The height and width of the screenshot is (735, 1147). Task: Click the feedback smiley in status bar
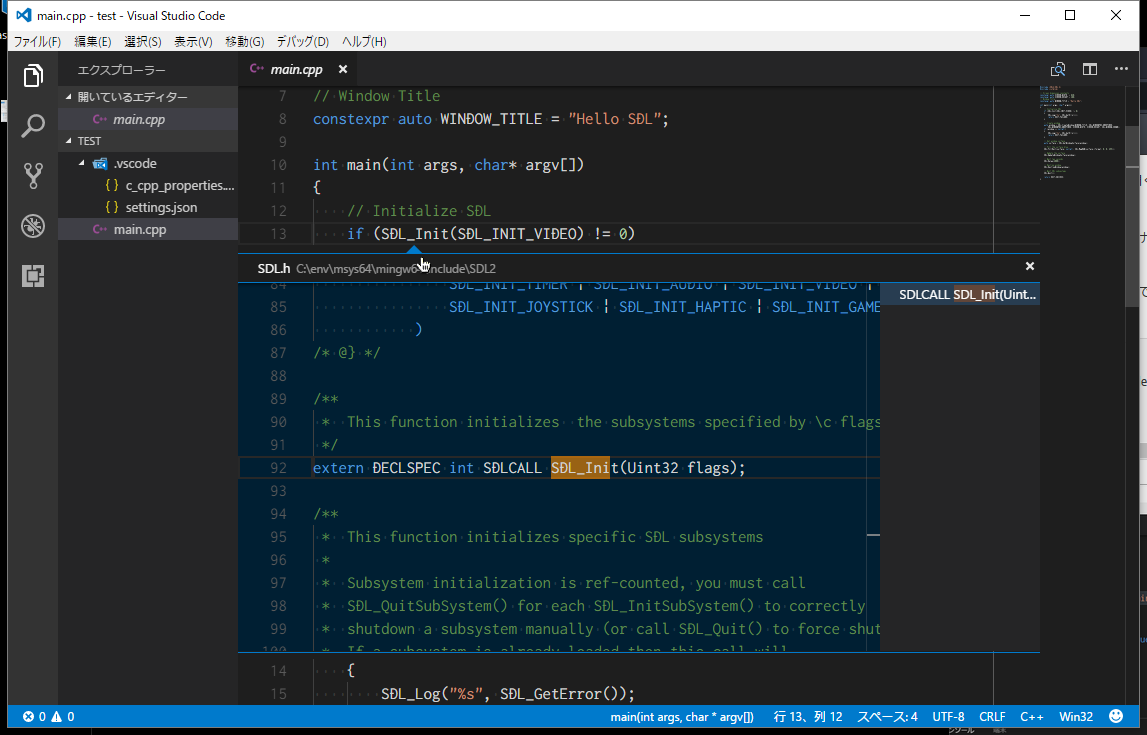point(1116,717)
